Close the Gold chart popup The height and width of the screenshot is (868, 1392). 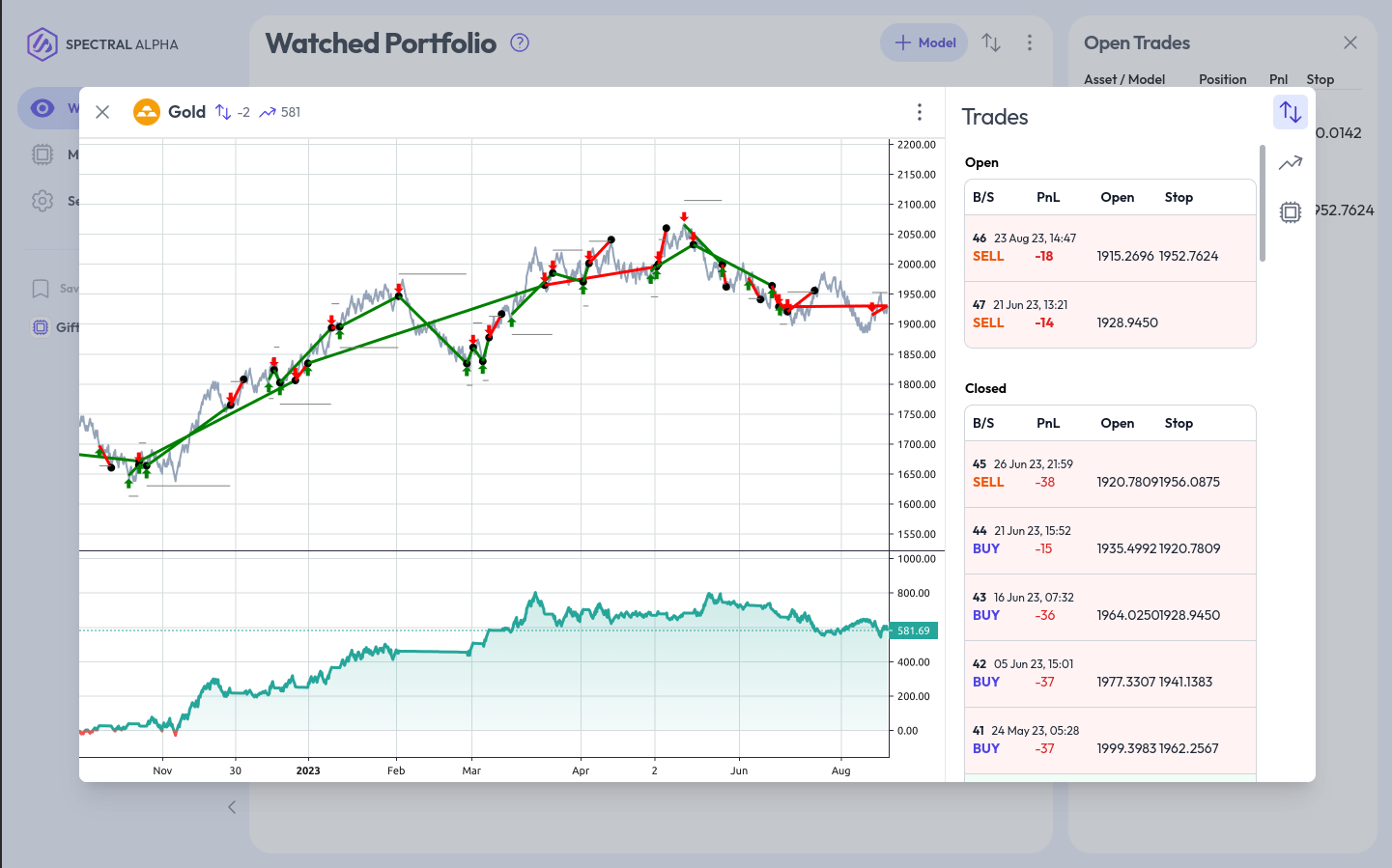coord(102,112)
